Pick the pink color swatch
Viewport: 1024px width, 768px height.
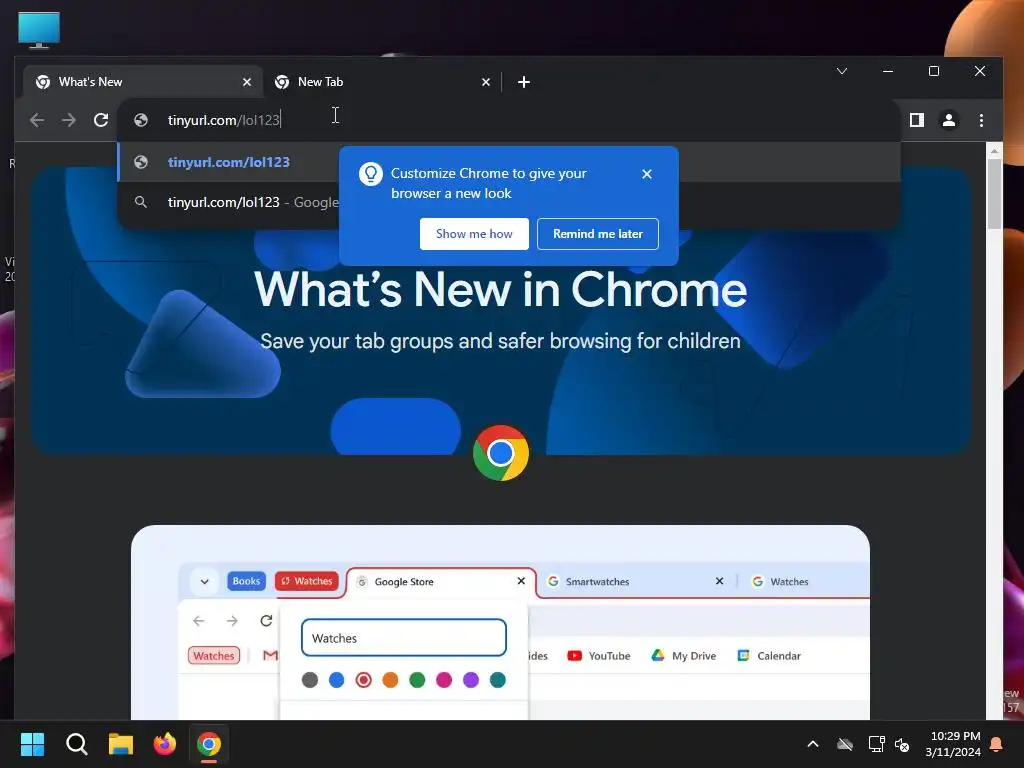click(444, 680)
